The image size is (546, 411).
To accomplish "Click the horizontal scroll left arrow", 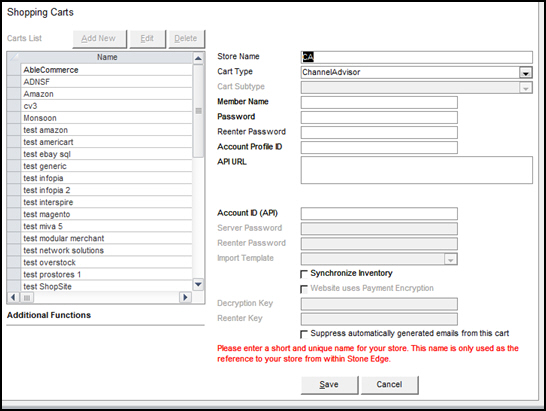I will (13, 297).
